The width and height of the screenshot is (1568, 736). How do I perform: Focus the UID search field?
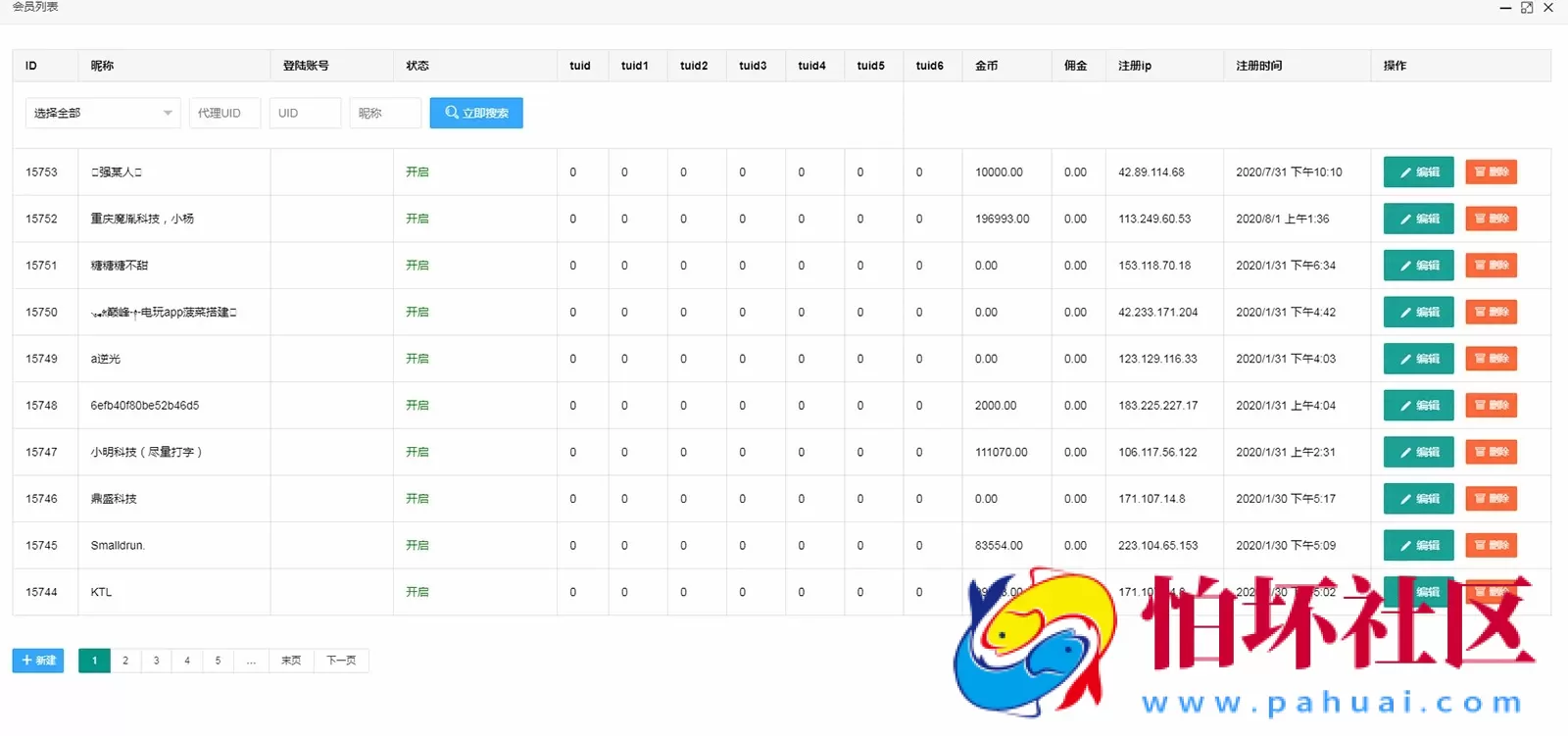(305, 113)
